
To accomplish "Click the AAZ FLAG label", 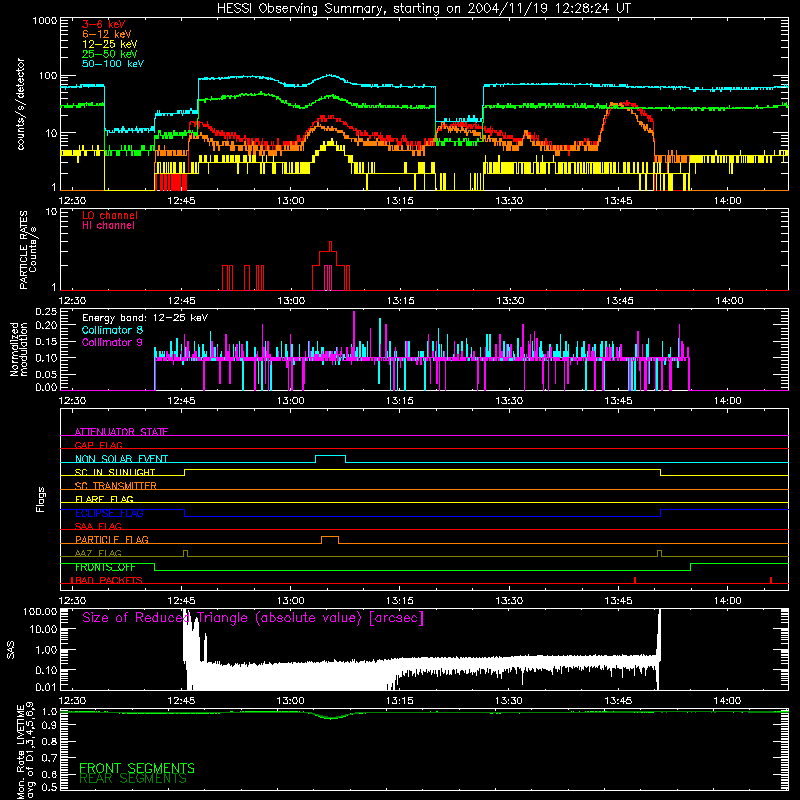I will pos(98,554).
